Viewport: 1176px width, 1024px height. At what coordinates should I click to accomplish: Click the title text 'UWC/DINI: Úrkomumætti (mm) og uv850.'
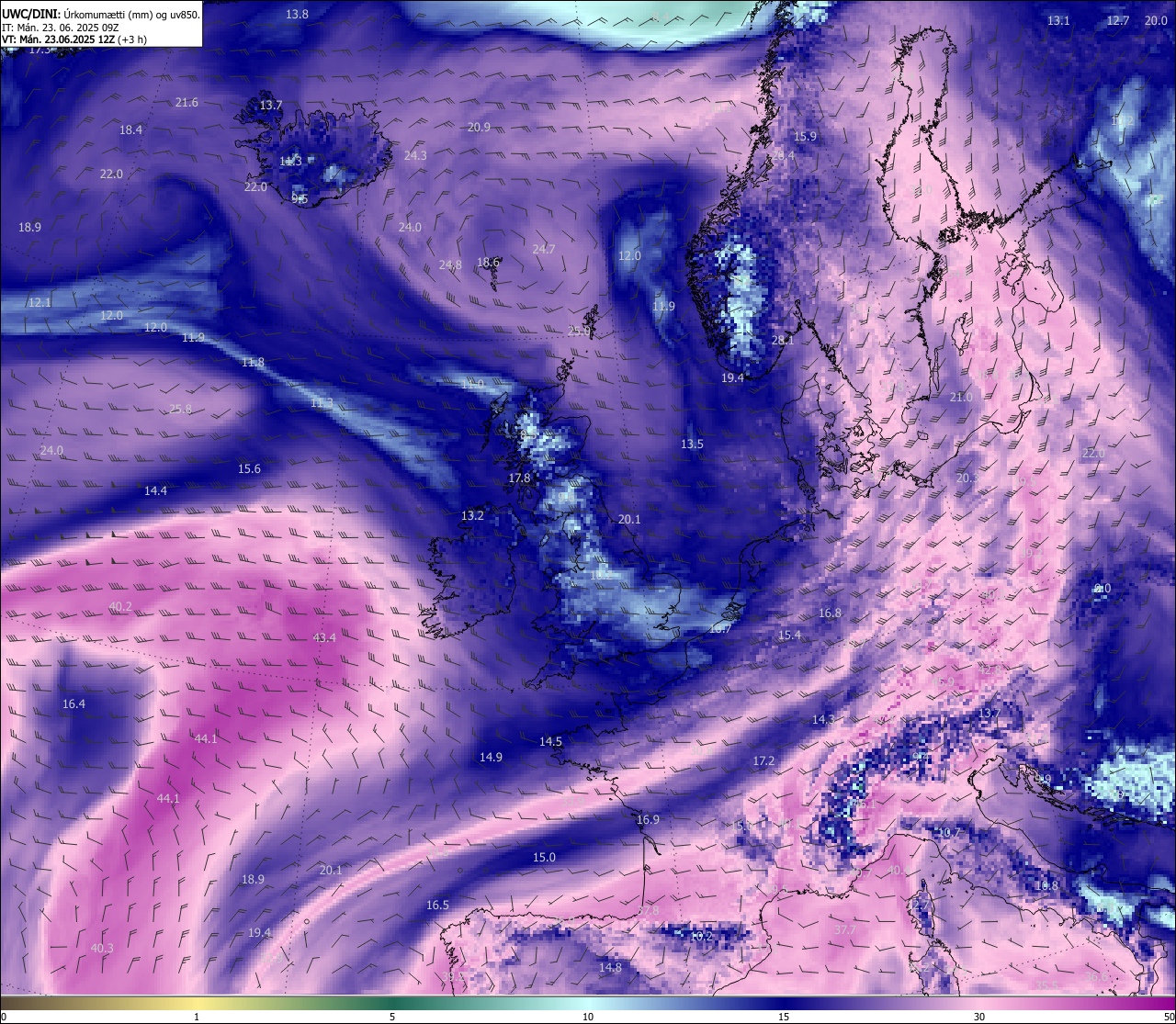click(100, 14)
